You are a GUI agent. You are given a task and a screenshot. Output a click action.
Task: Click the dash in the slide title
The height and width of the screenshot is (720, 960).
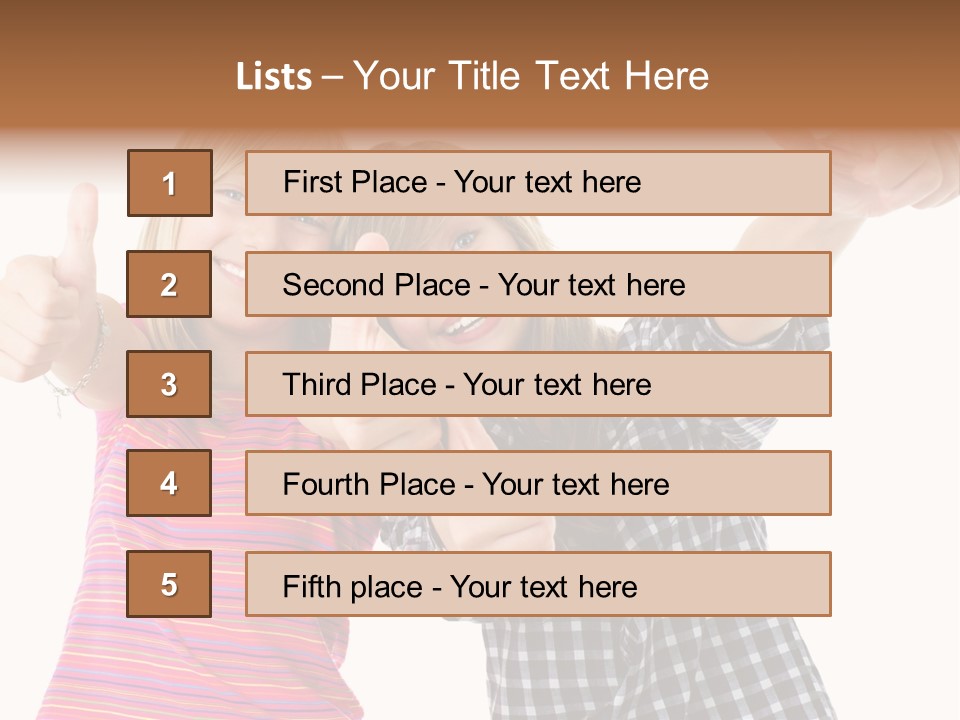pos(332,77)
